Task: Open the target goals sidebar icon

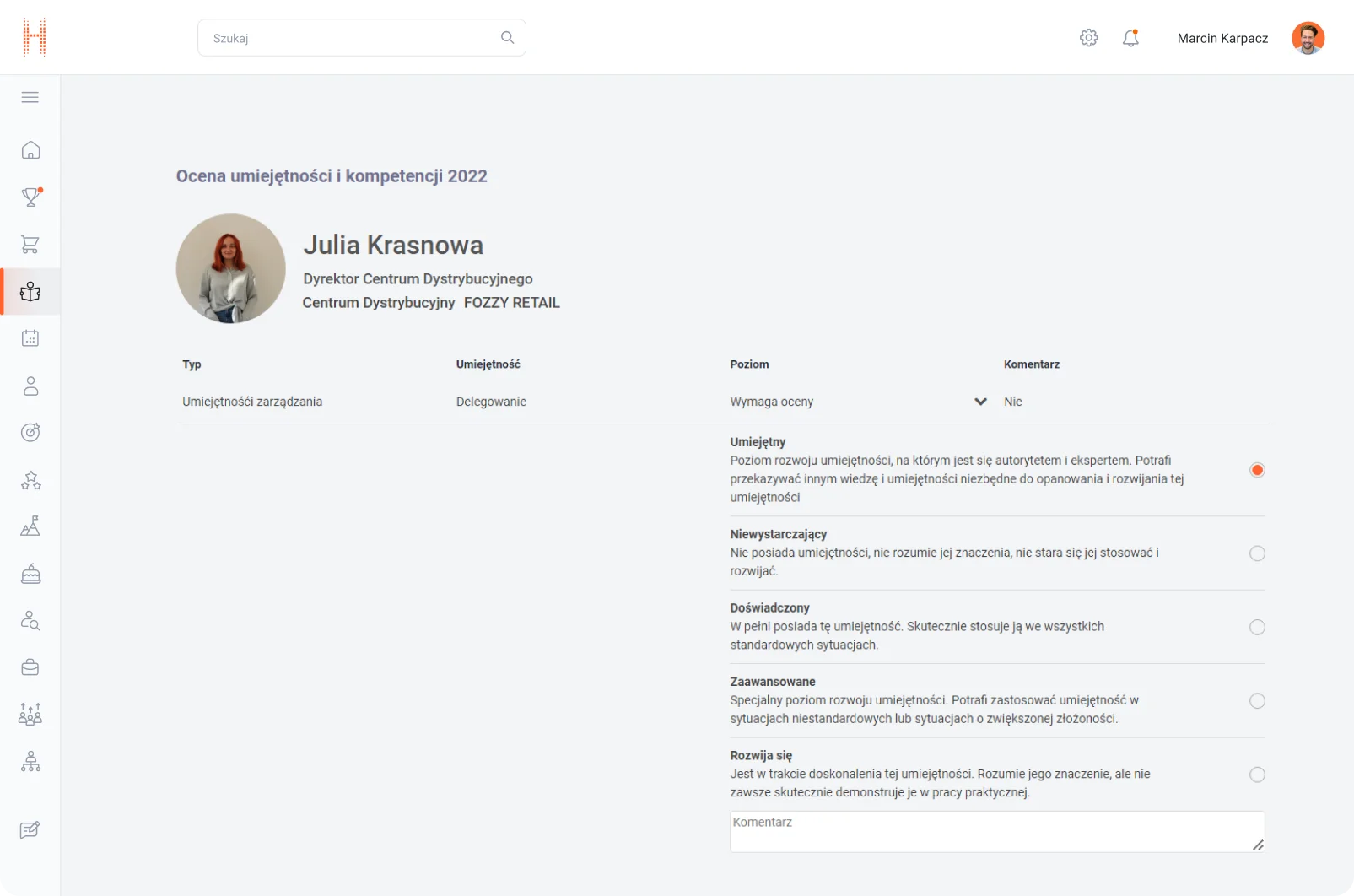Action: 30,433
